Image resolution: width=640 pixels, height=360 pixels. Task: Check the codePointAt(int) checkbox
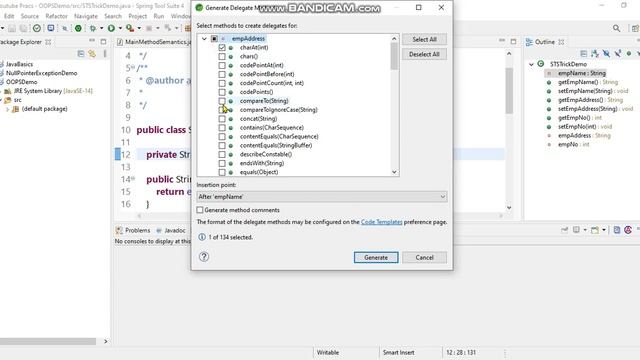click(222, 65)
